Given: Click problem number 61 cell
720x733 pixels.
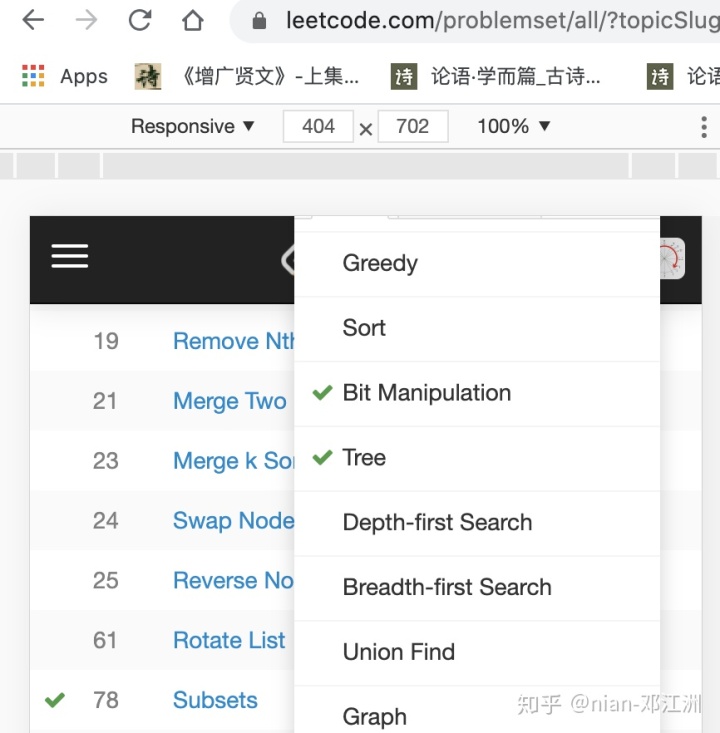Looking at the screenshot, I should (105, 640).
